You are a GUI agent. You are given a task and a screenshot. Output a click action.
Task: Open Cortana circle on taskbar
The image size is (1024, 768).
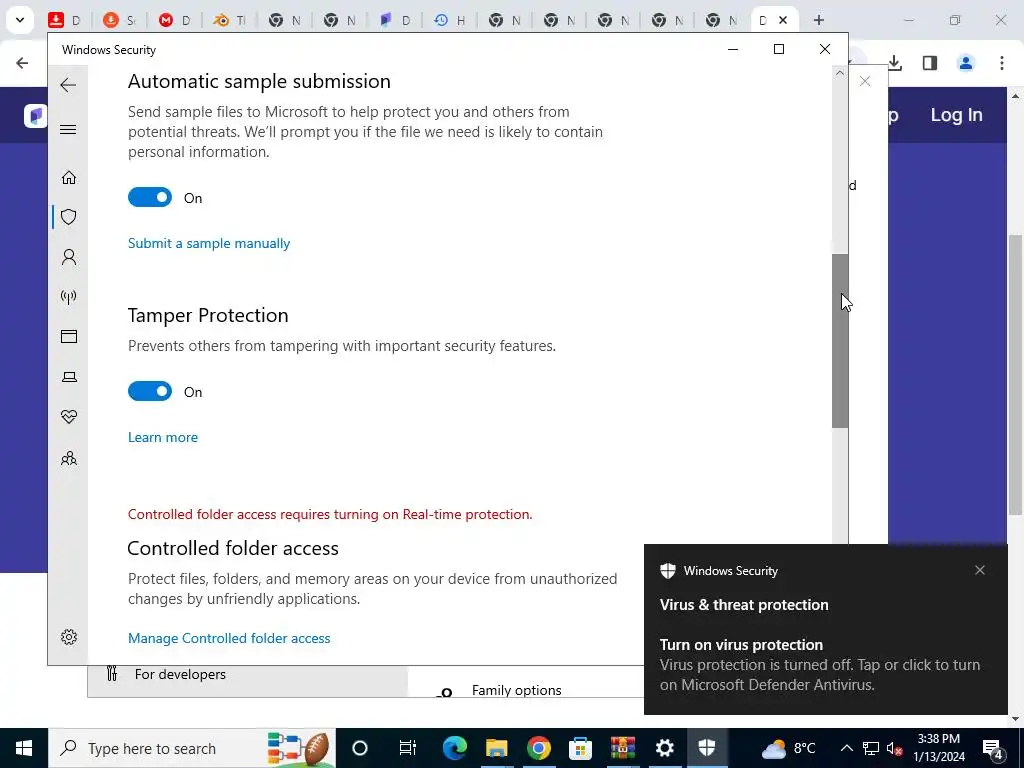(x=360, y=748)
